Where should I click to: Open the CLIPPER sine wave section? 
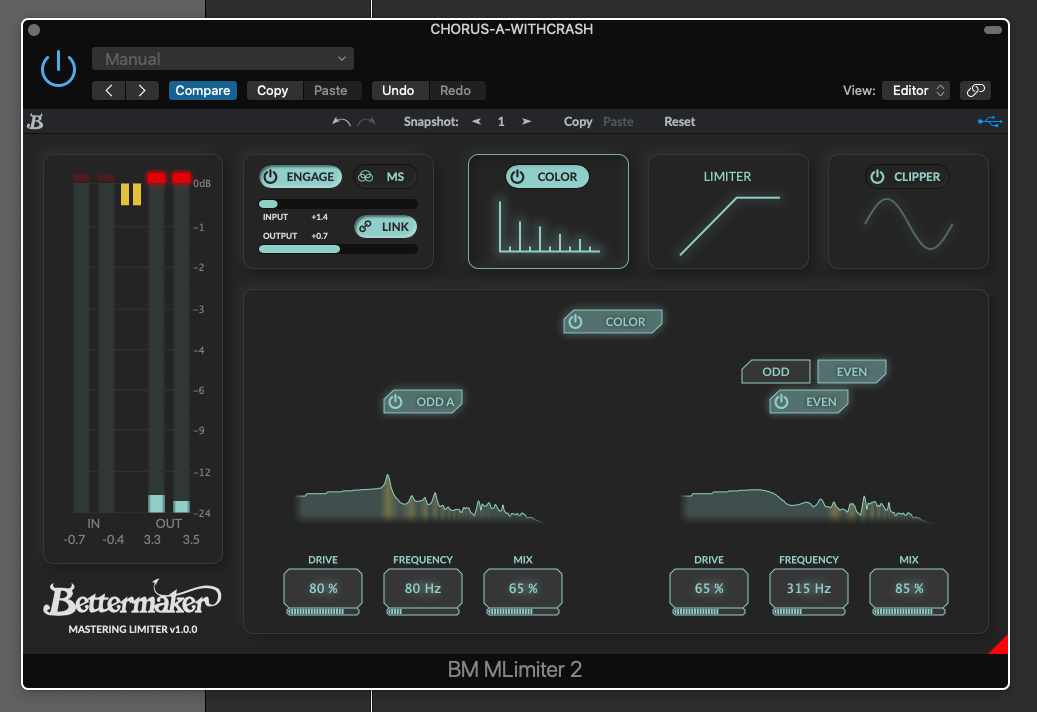(x=909, y=223)
